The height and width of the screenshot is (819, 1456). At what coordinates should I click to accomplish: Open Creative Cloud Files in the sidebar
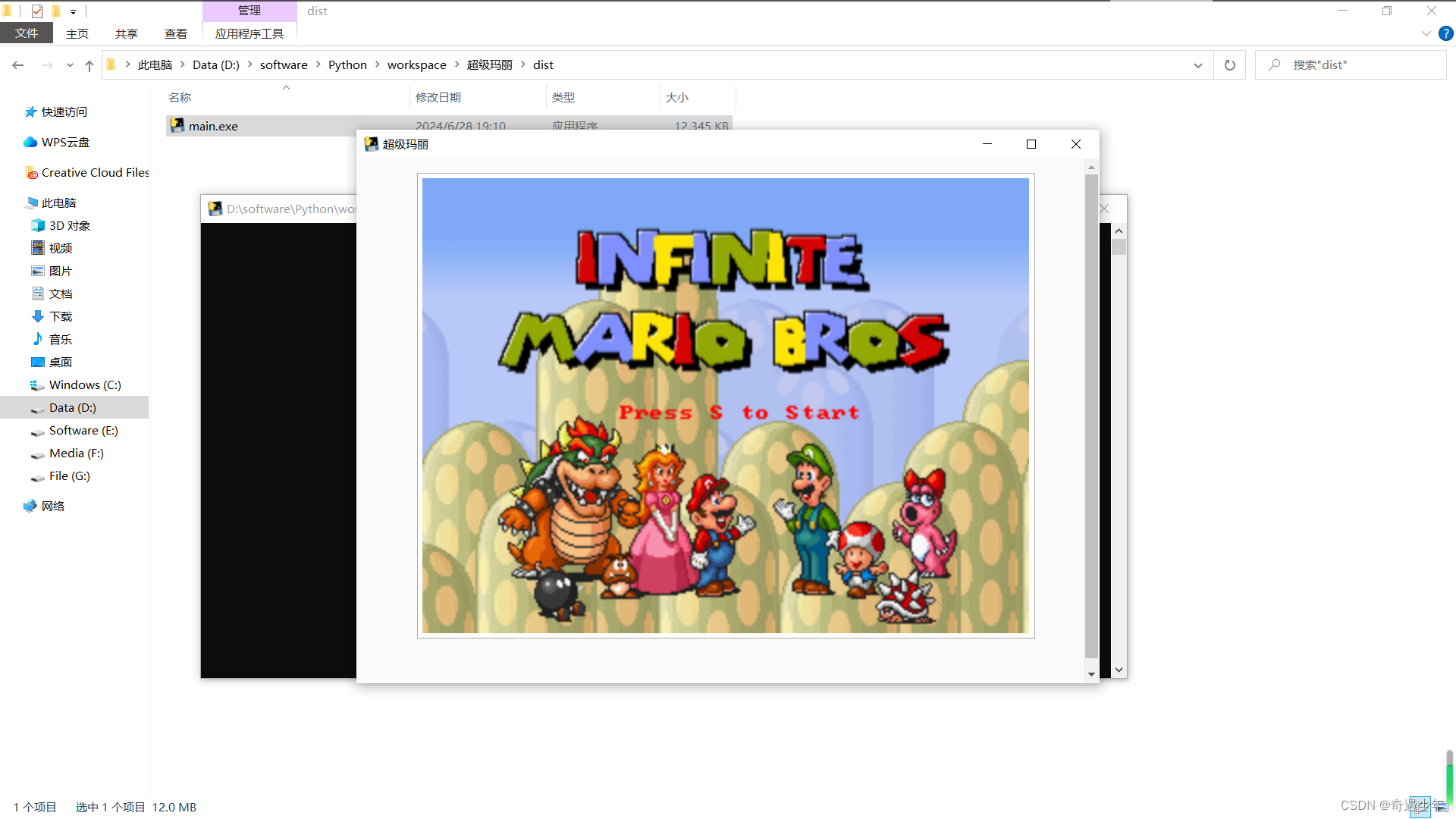(x=94, y=173)
